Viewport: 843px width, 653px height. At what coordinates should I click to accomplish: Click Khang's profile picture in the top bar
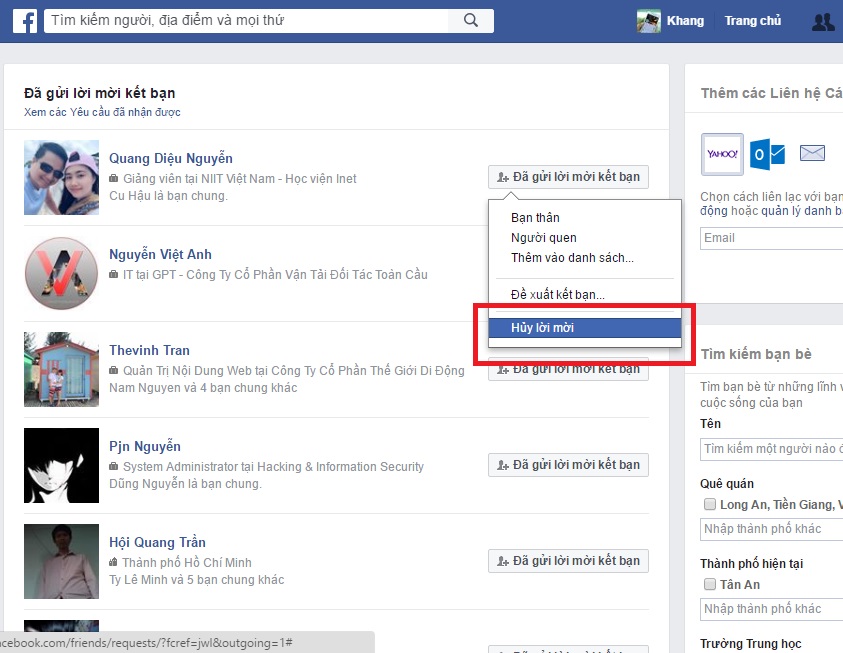tap(647, 20)
